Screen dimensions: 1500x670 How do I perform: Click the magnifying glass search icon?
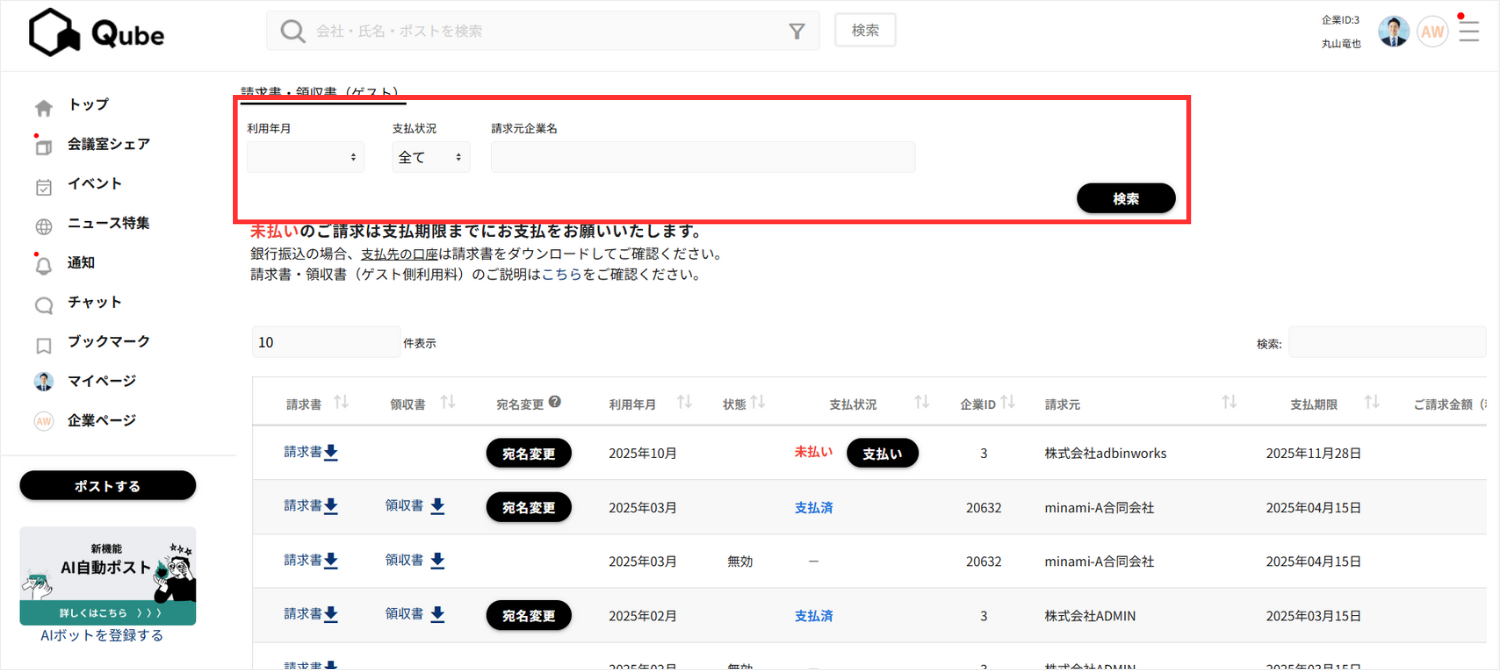tap(292, 32)
